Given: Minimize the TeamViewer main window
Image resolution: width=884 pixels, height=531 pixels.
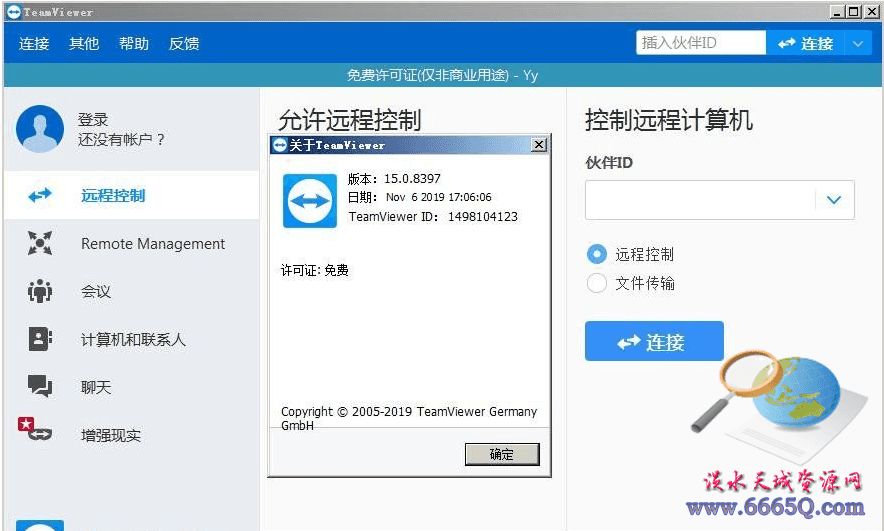Looking at the screenshot, I should pos(838,11).
